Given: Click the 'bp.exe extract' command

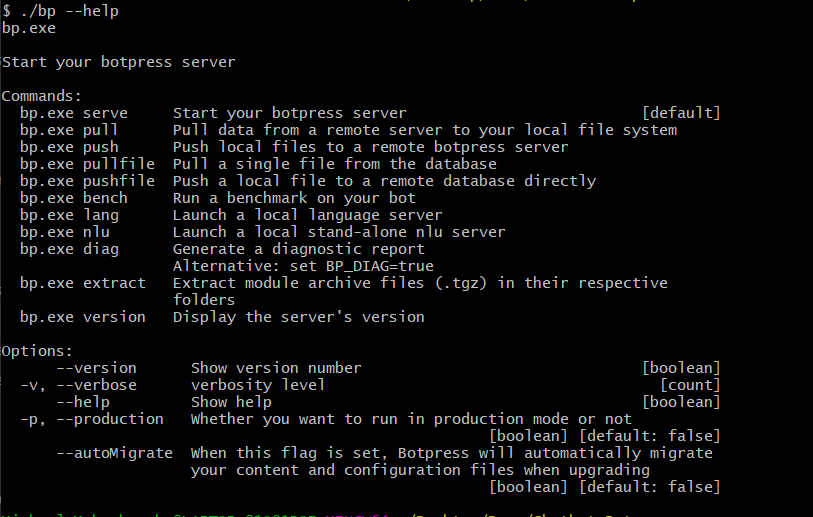Looking at the screenshot, I should click(82, 283).
